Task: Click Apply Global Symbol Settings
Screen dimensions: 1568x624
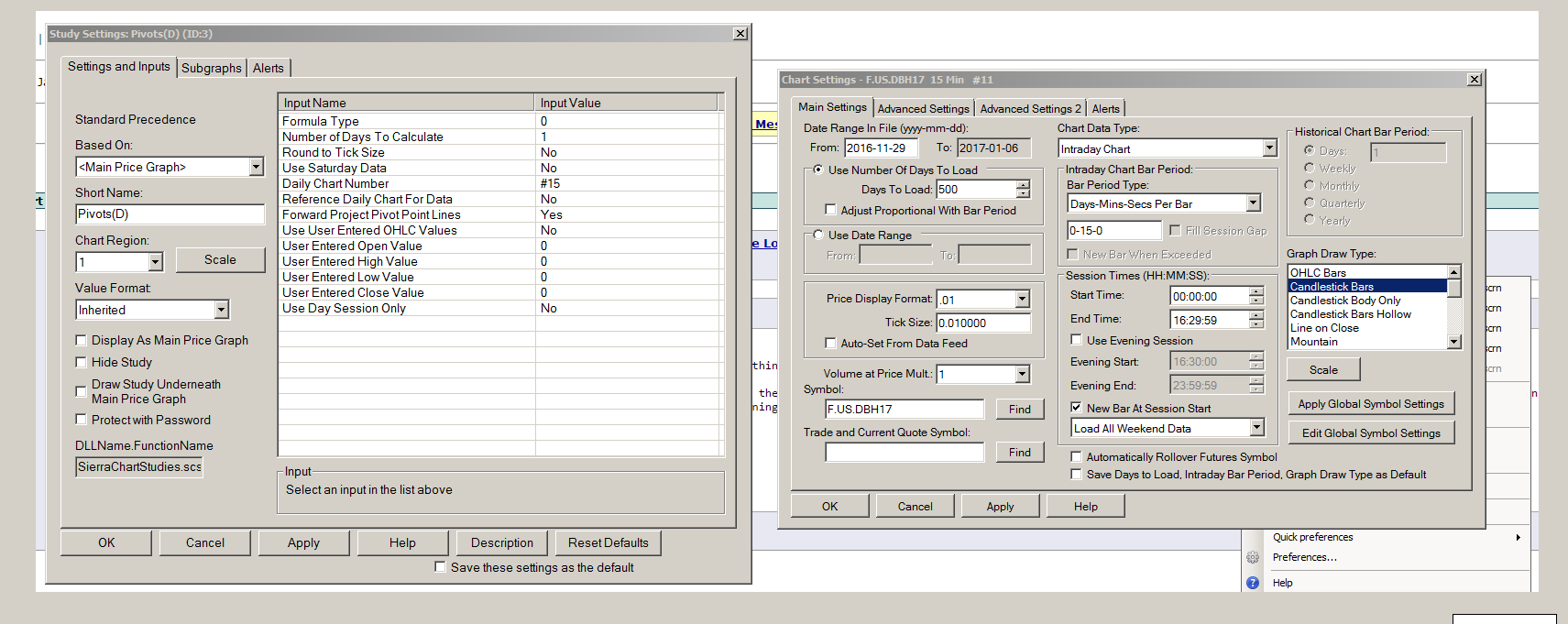Action: (1370, 404)
